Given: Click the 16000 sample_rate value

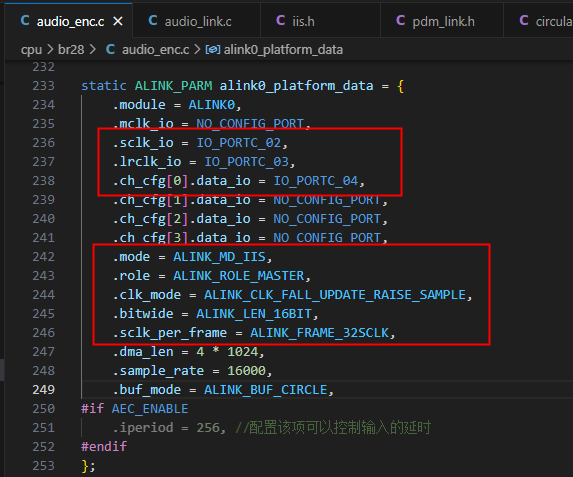Looking at the screenshot, I should [246, 371].
